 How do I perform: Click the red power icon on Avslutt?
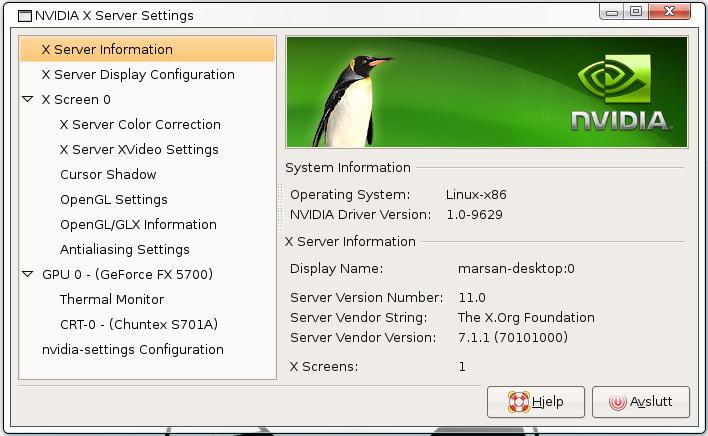[x=617, y=402]
